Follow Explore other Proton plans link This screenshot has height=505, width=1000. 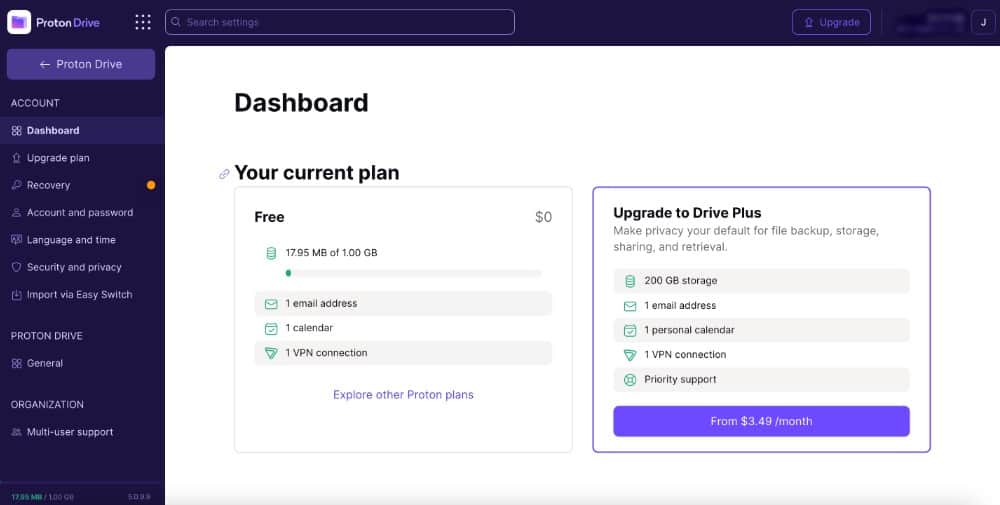click(x=403, y=395)
